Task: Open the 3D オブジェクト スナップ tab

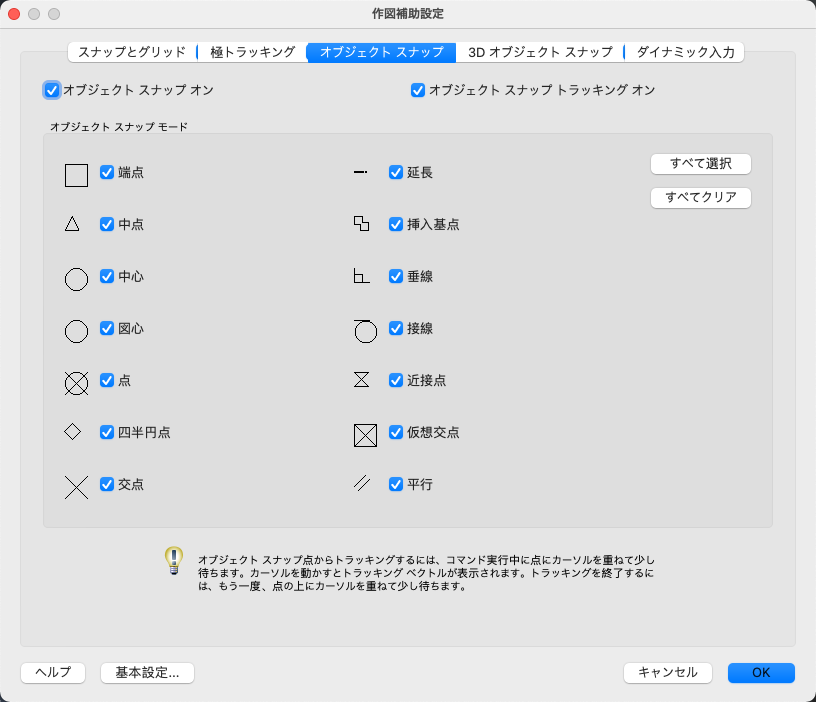Action: pyautogui.click(x=540, y=52)
